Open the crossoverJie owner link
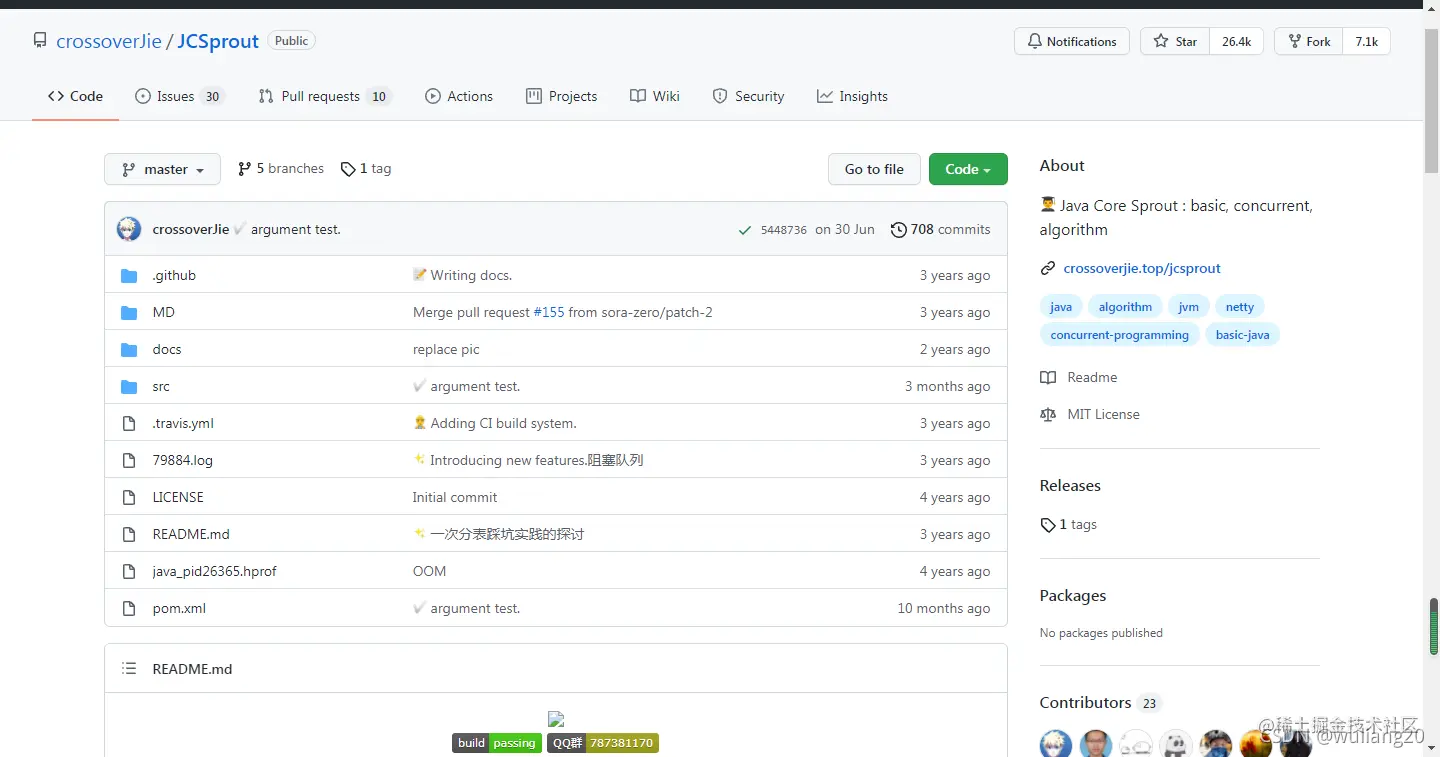 [109, 41]
